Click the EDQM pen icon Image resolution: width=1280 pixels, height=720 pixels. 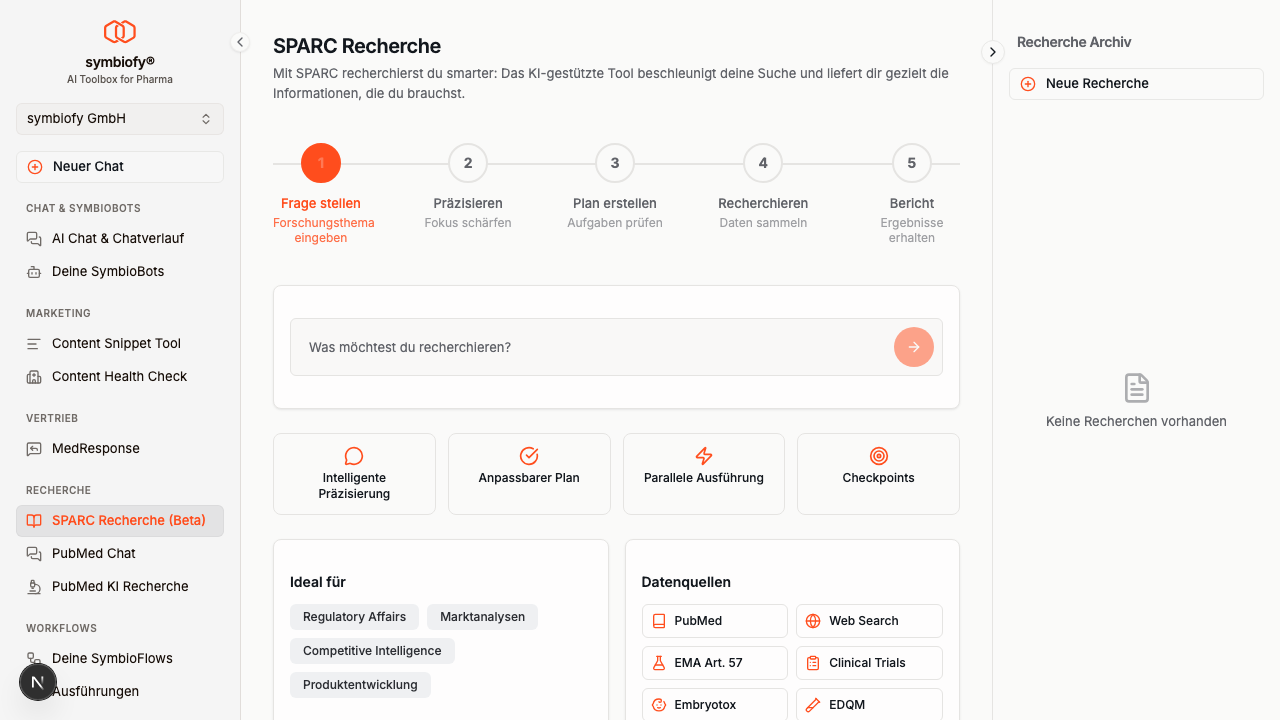(x=811, y=704)
